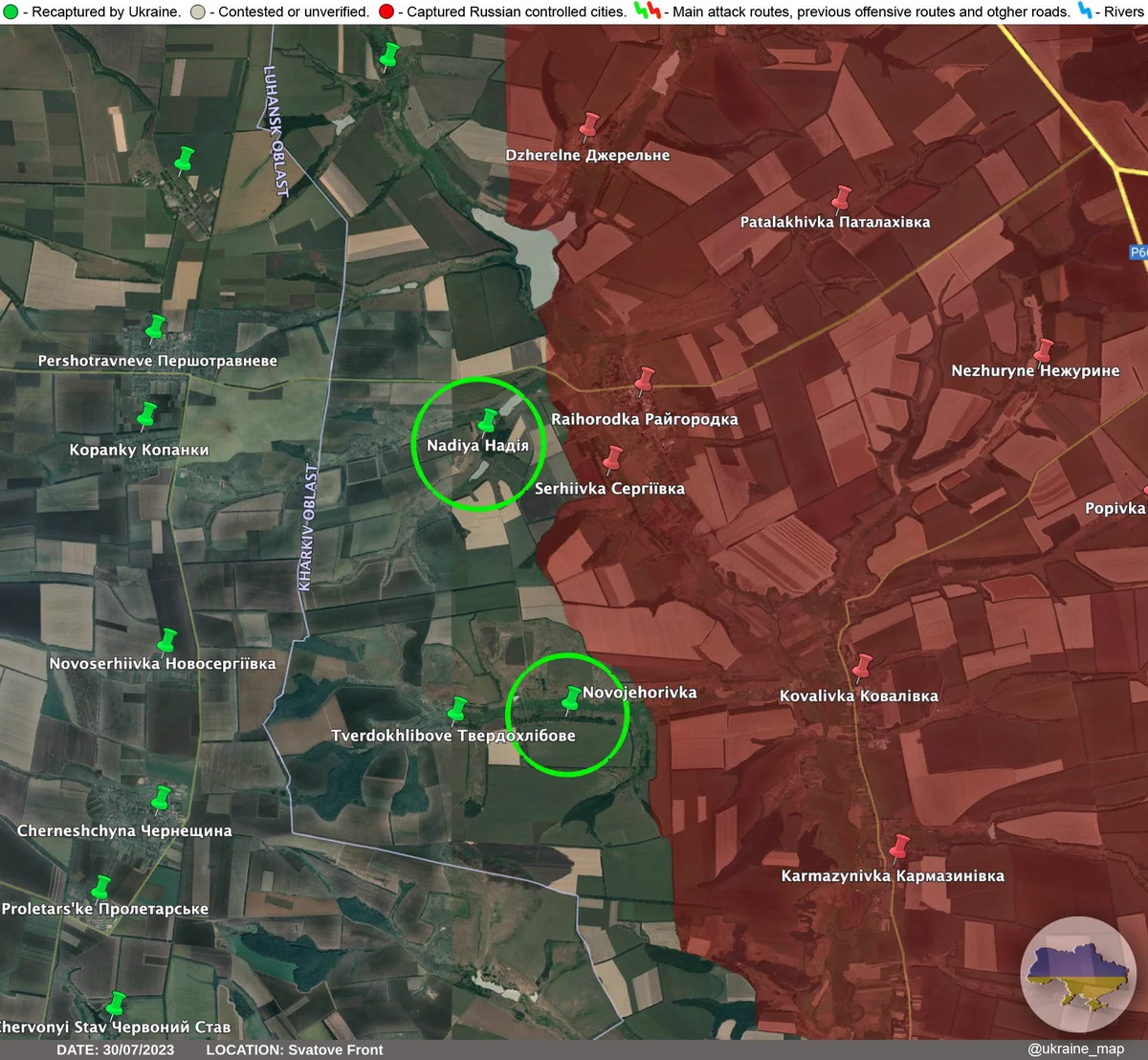
Task: Click the 'Nezhuryne Нежурине' label
Action: (1035, 371)
